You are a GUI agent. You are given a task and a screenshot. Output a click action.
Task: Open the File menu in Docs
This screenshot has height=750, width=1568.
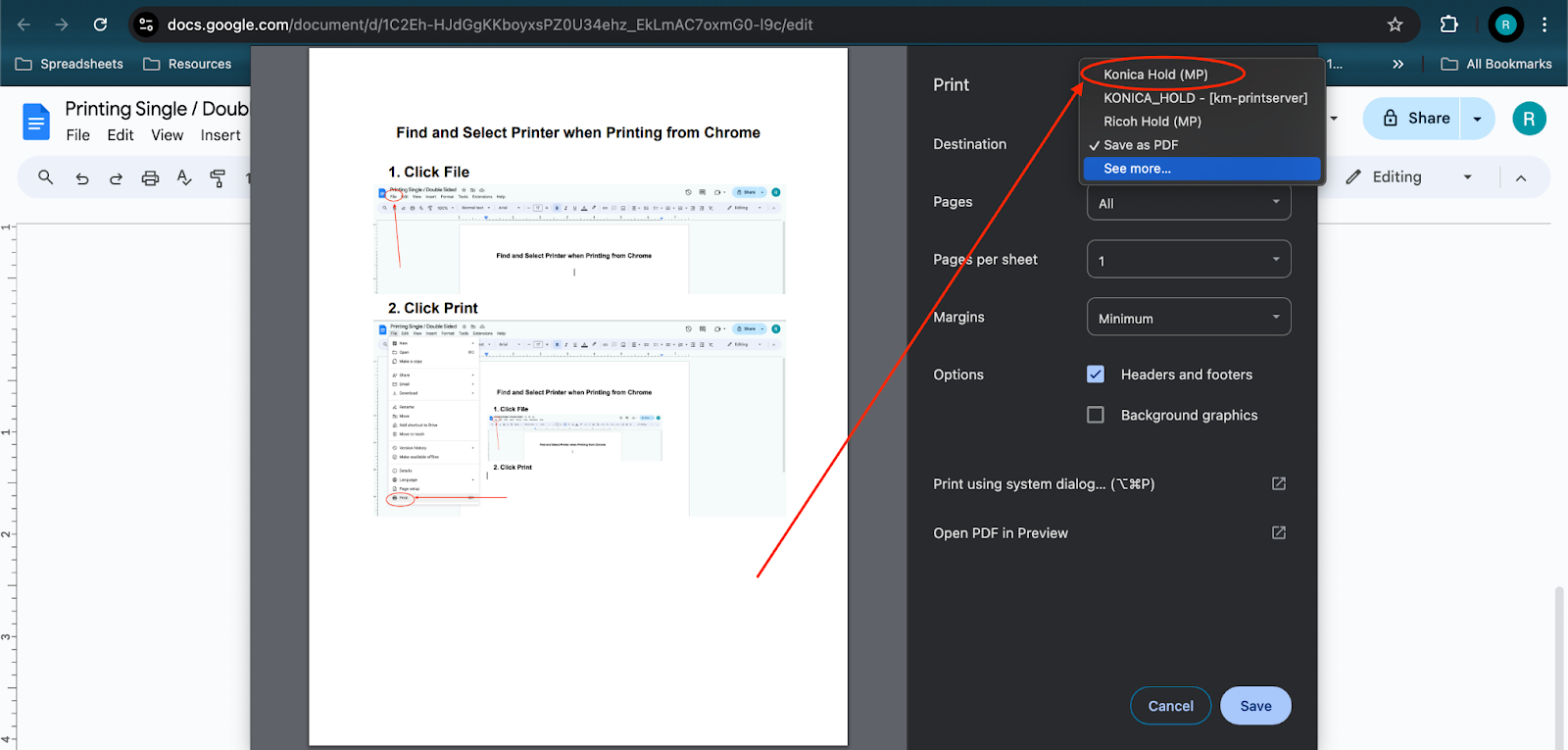78,135
